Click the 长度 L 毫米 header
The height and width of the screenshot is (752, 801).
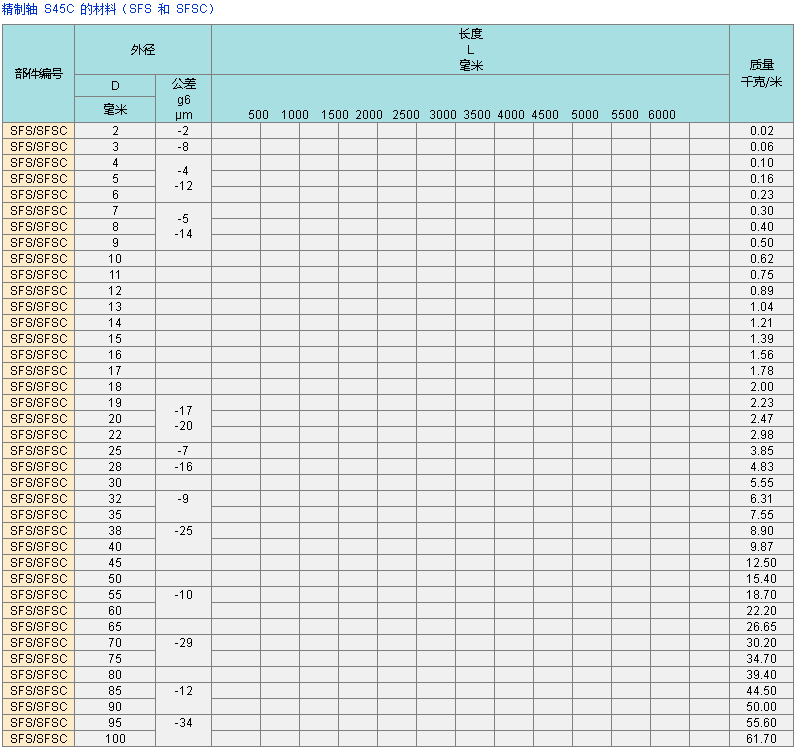(470, 50)
